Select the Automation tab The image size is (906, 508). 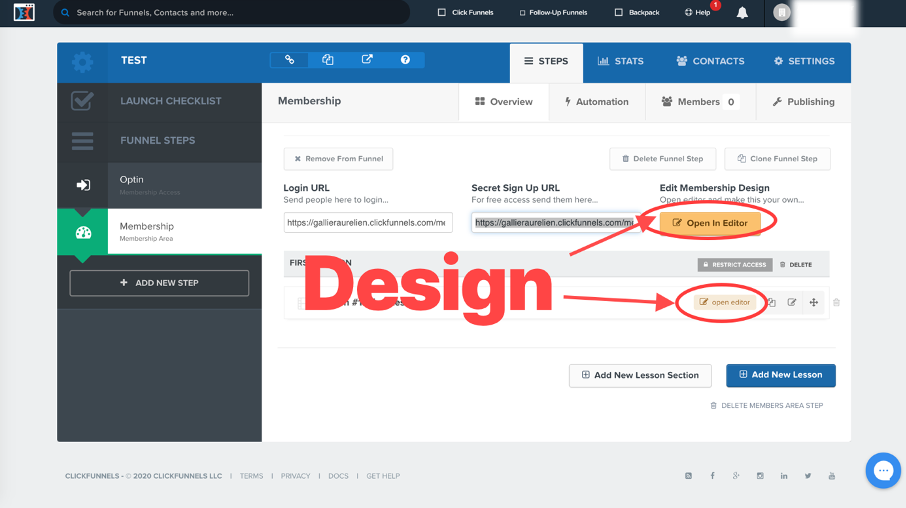(x=597, y=102)
